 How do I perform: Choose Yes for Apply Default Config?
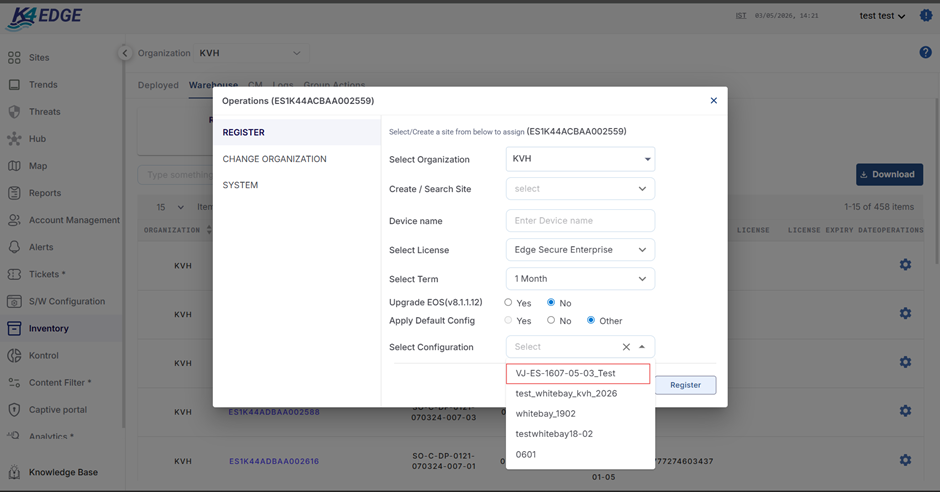508,321
